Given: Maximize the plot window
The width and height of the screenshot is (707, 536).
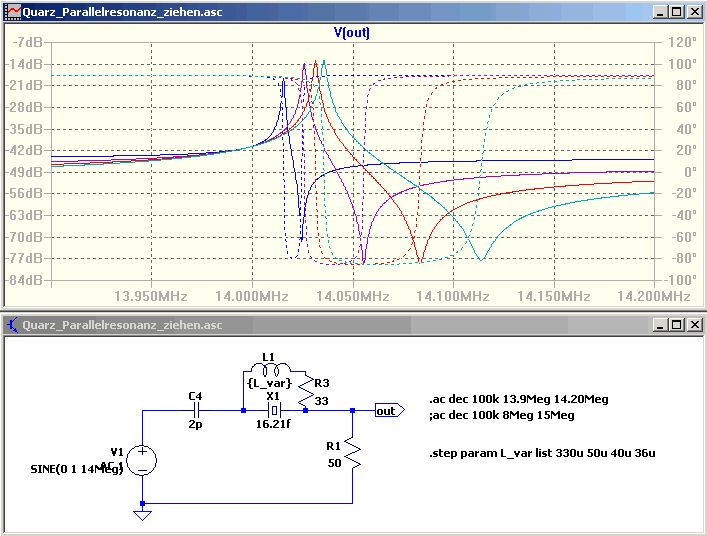Looking at the screenshot, I should [676, 12].
